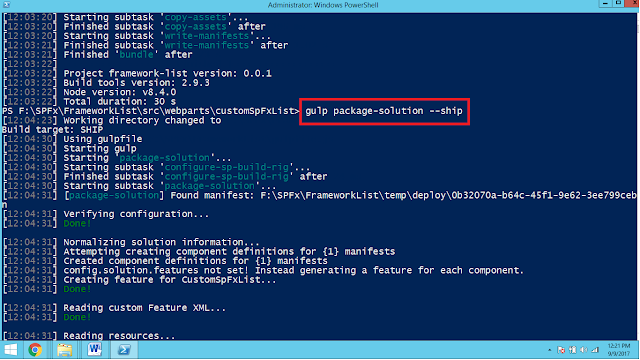
Task: Click 'Starting gulp' line
Action: coord(100,149)
